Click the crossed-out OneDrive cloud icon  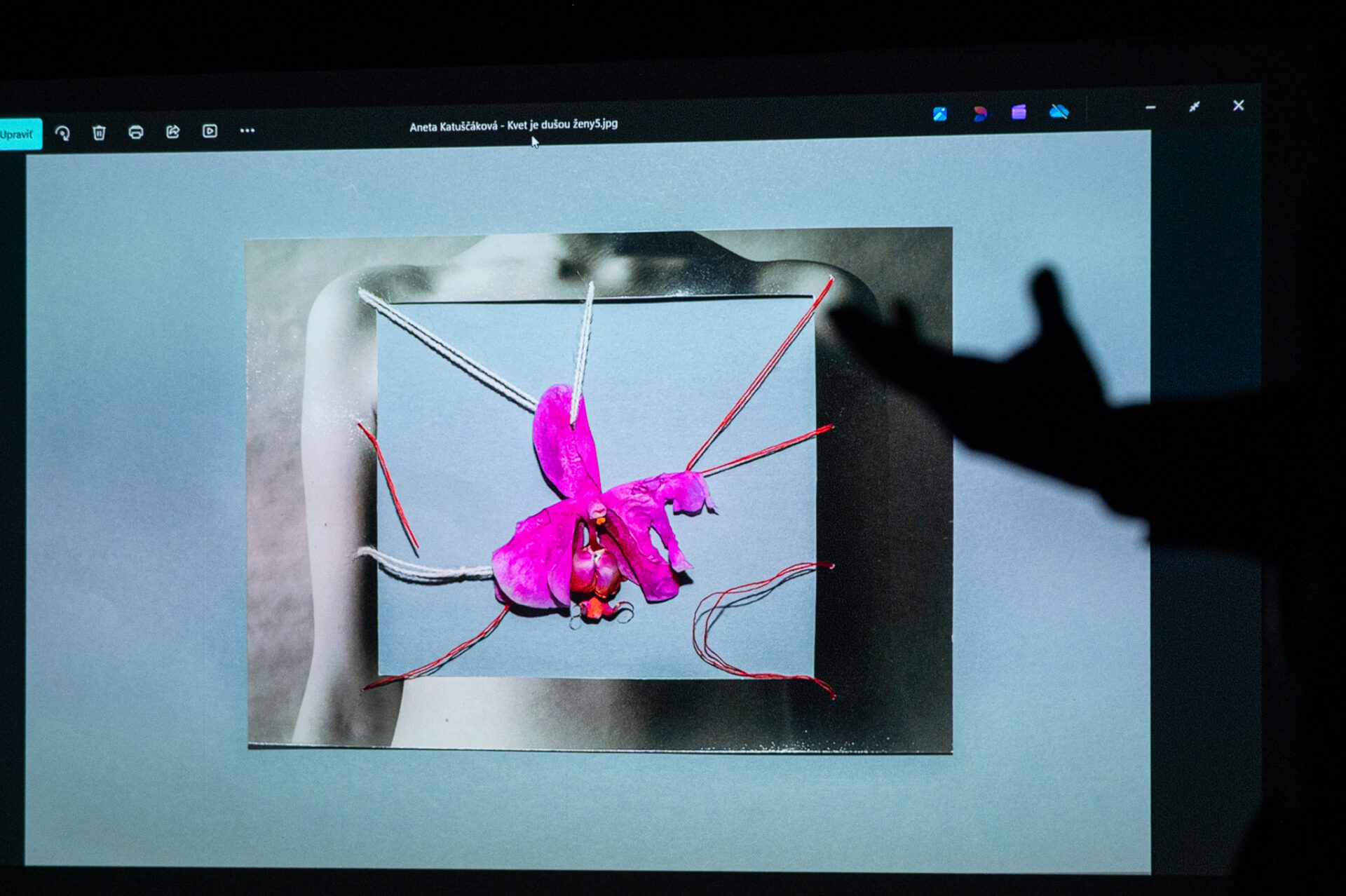coord(1059,111)
